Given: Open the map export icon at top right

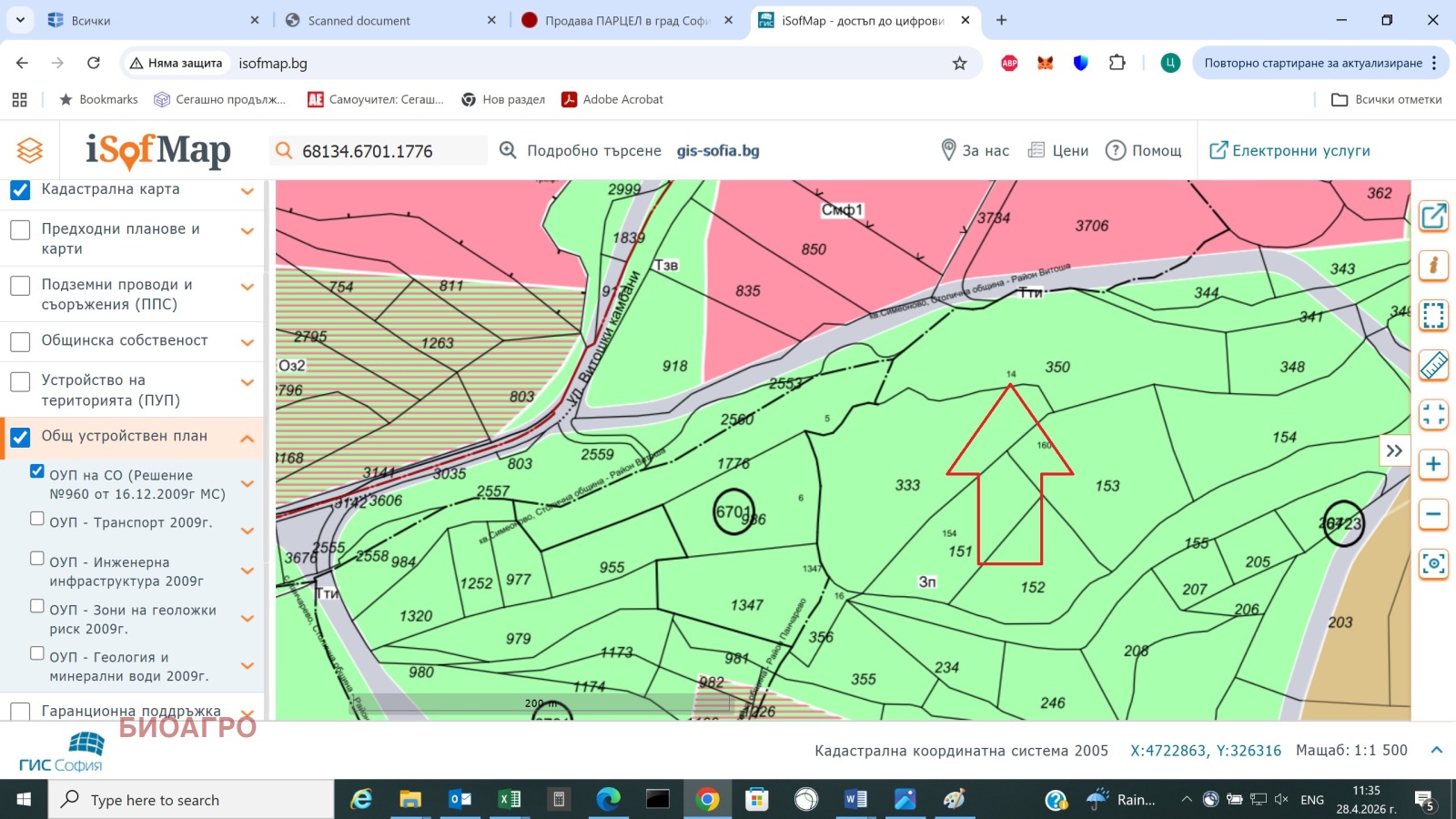Looking at the screenshot, I should tap(1433, 217).
